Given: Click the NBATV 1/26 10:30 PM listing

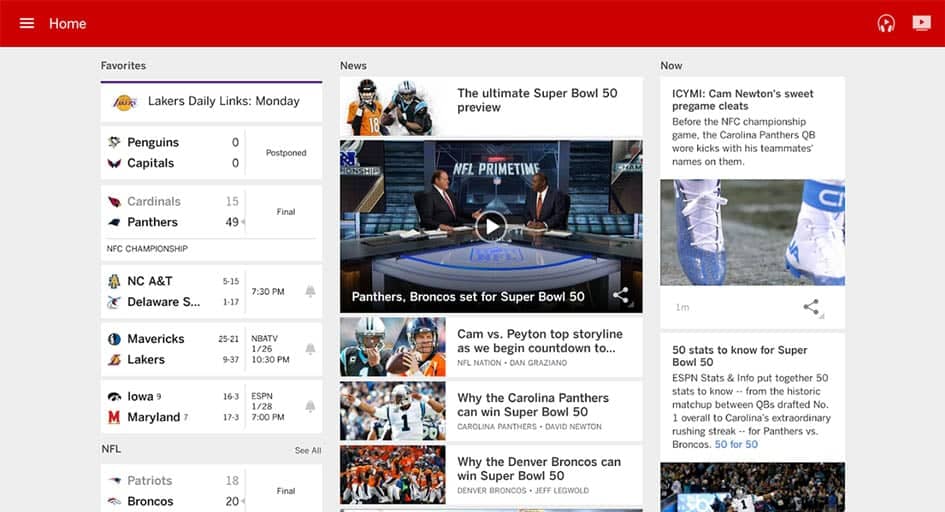Looking at the screenshot, I should (x=270, y=349).
